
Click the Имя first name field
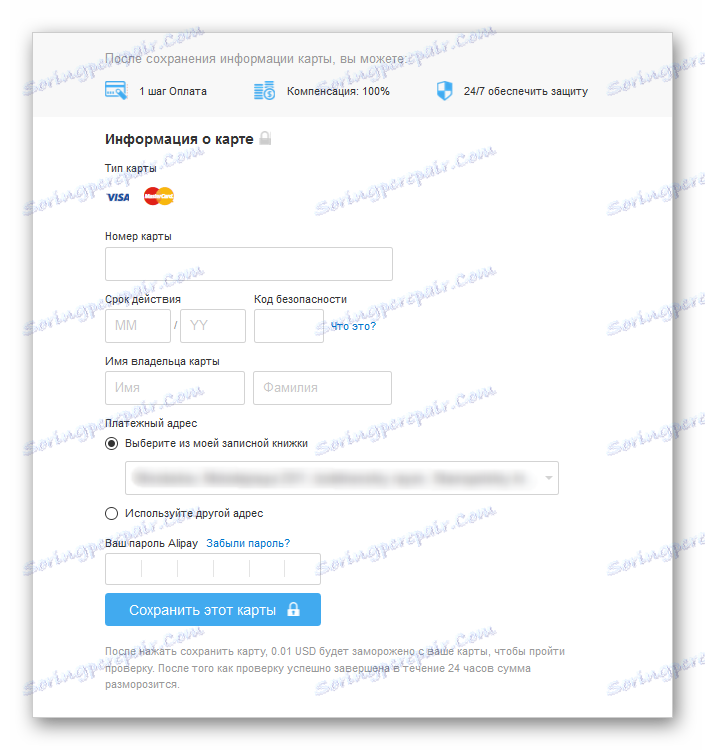[175, 388]
